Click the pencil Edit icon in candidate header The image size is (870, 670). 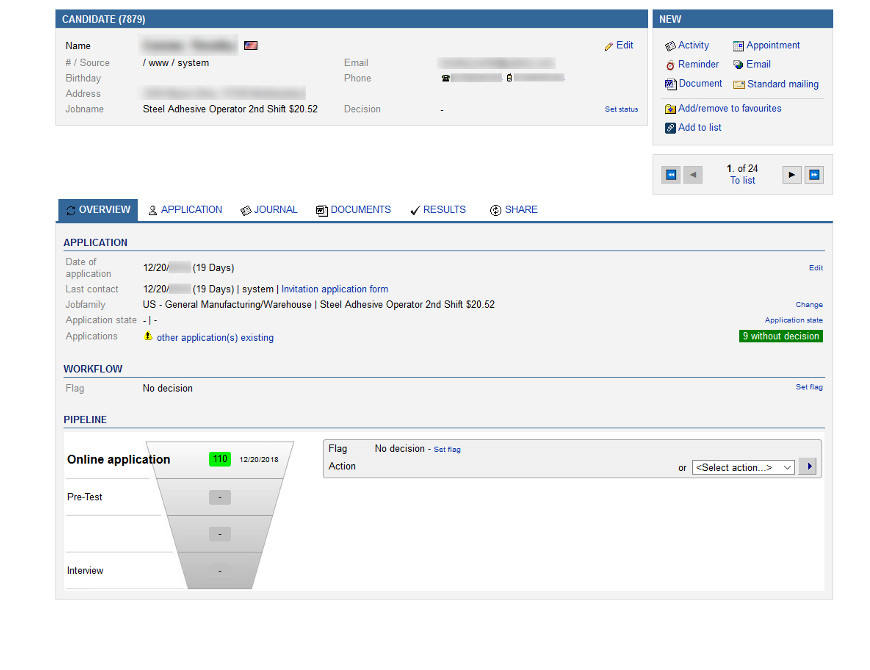click(609, 46)
